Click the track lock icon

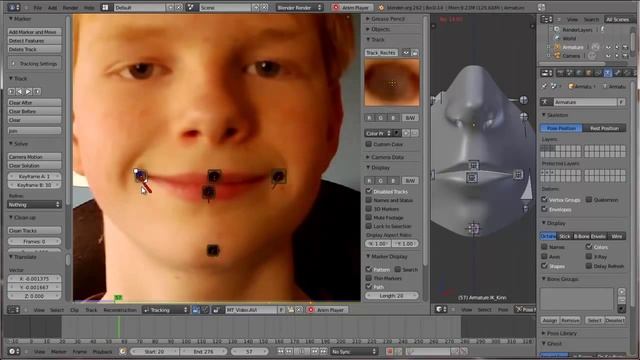coord(415,53)
